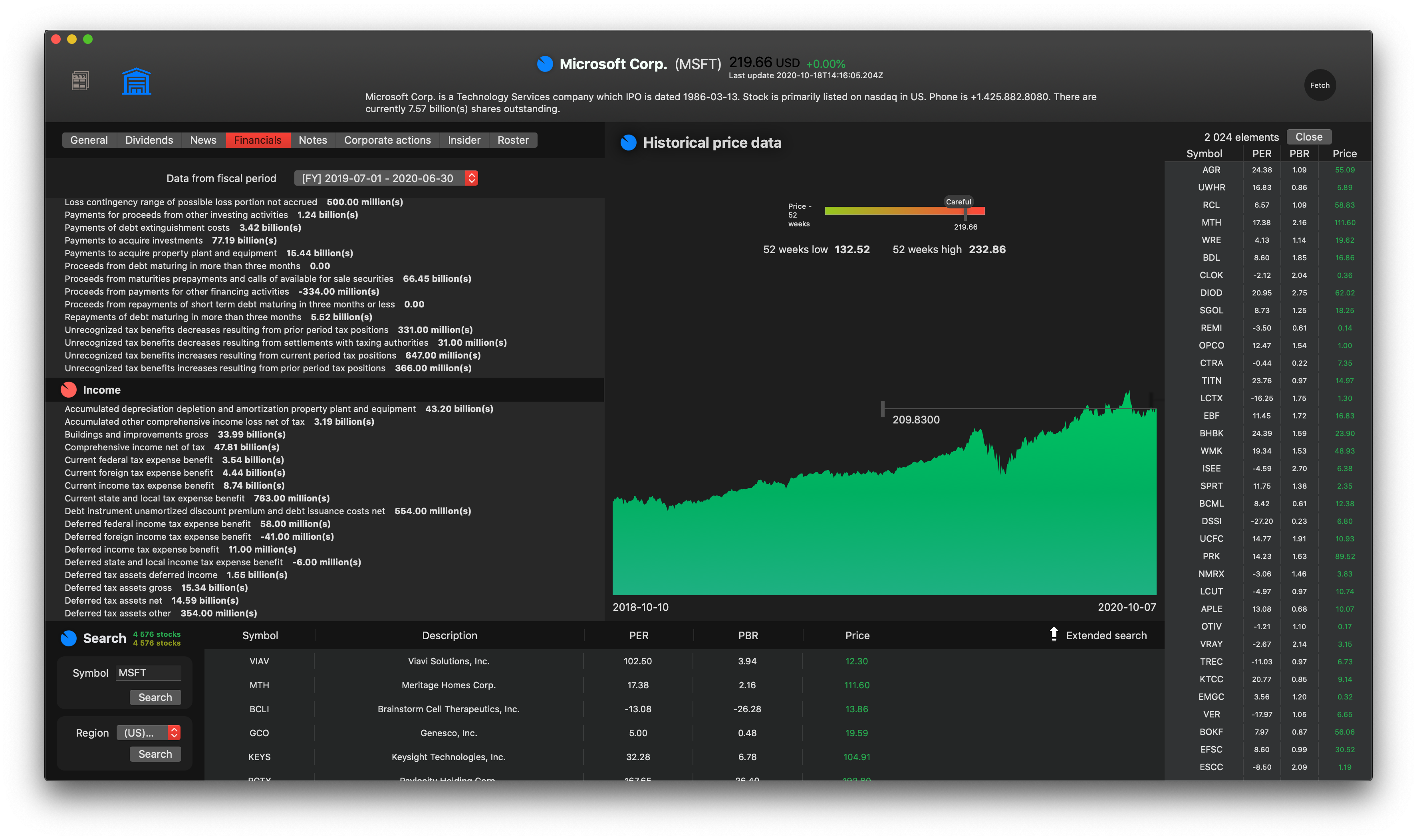1417x840 pixels.
Task: Select DIOD in the side symbol list
Action: [x=1211, y=293]
